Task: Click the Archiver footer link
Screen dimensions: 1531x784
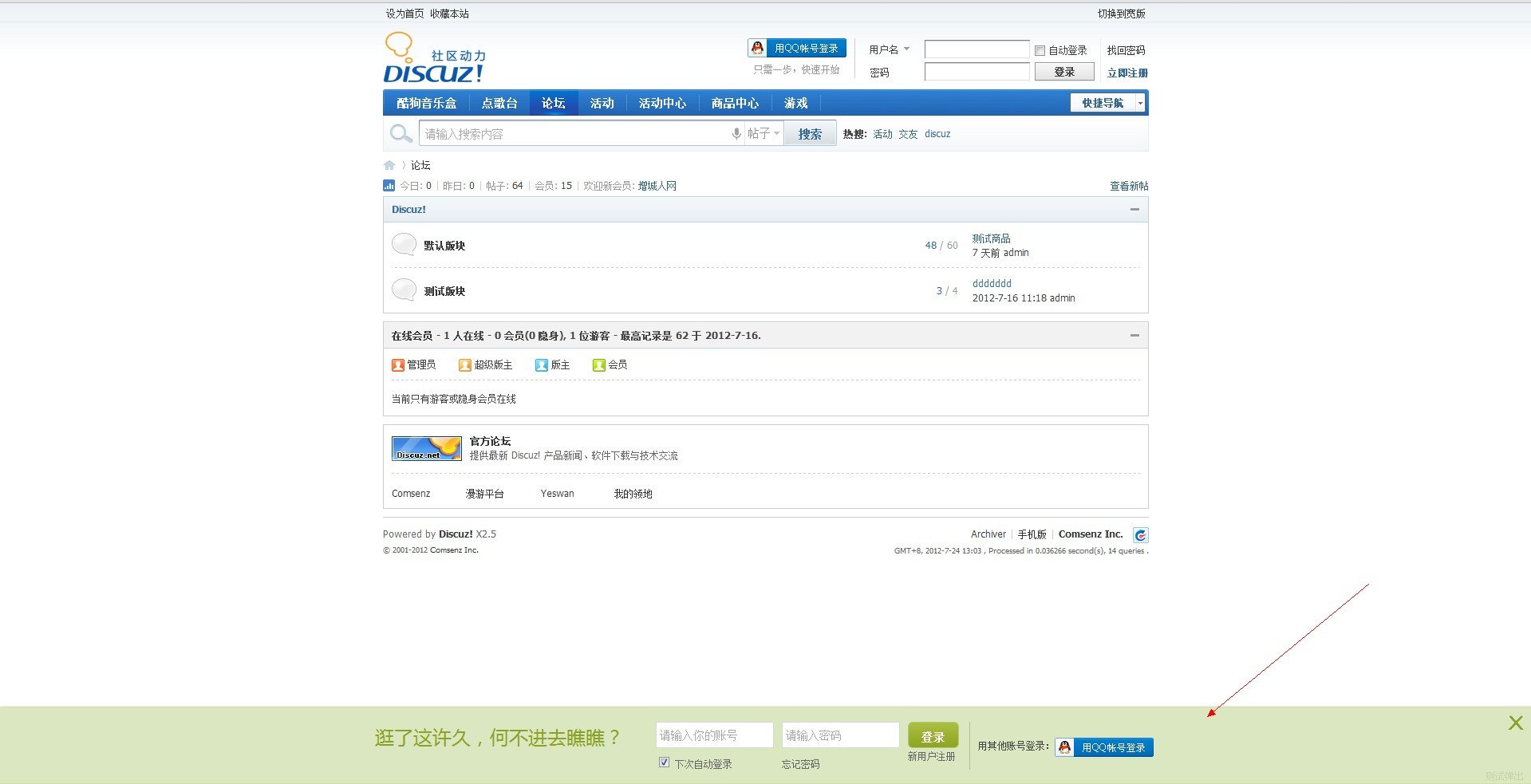Action: (988, 534)
